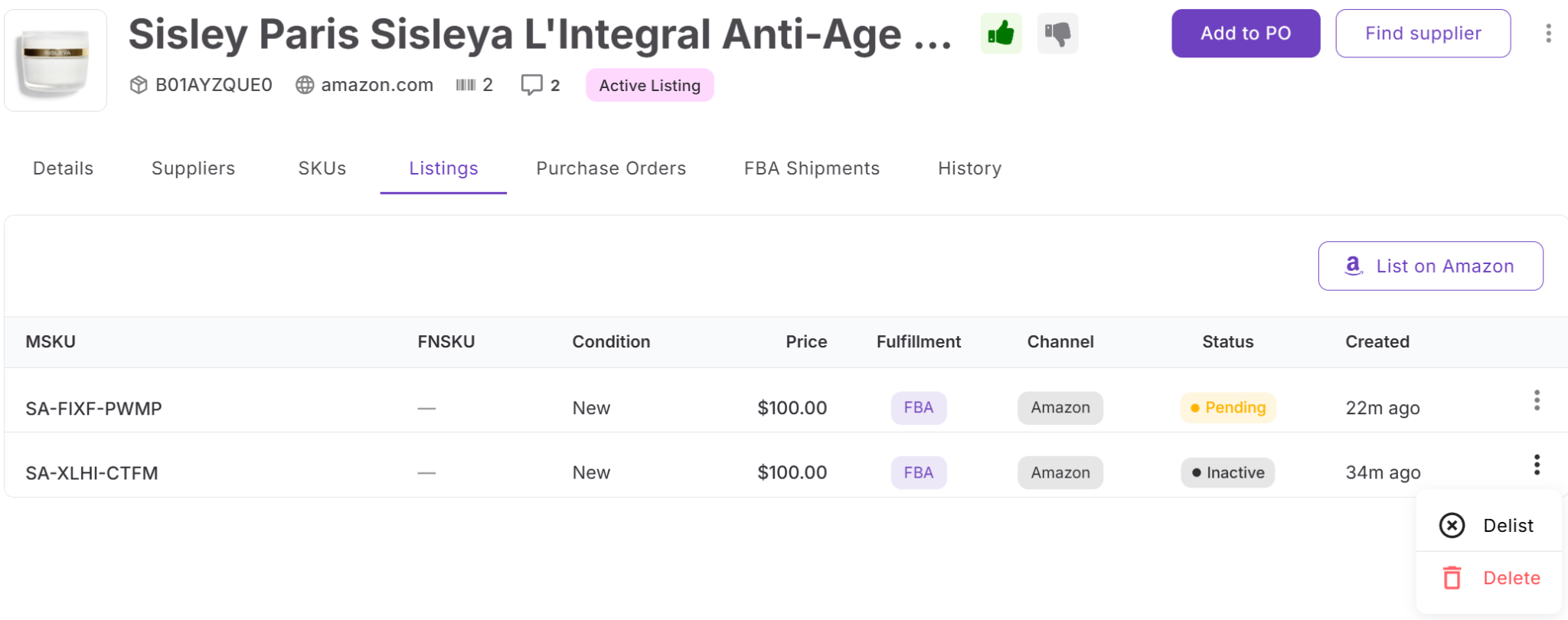Click the barcode icon with count 2

(465, 85)
